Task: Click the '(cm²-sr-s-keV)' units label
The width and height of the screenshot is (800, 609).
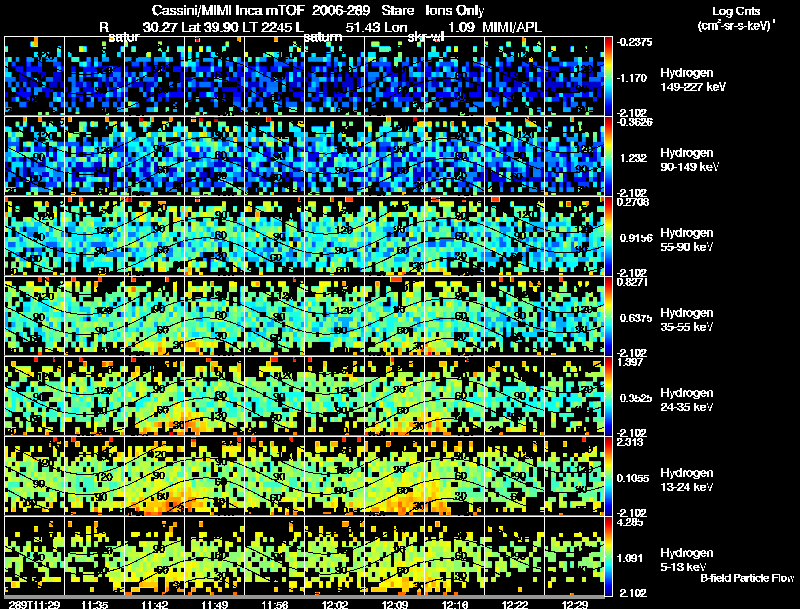Action: pyautogui.click(x=736, y=26)
